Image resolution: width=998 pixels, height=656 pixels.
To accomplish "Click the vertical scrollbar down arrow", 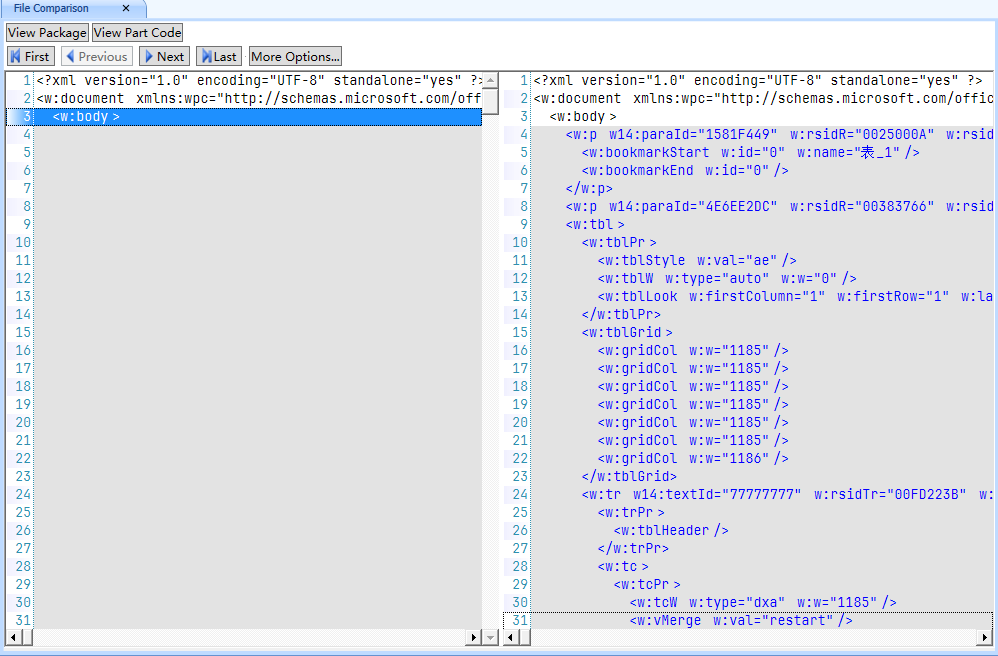I will point(490,637).
